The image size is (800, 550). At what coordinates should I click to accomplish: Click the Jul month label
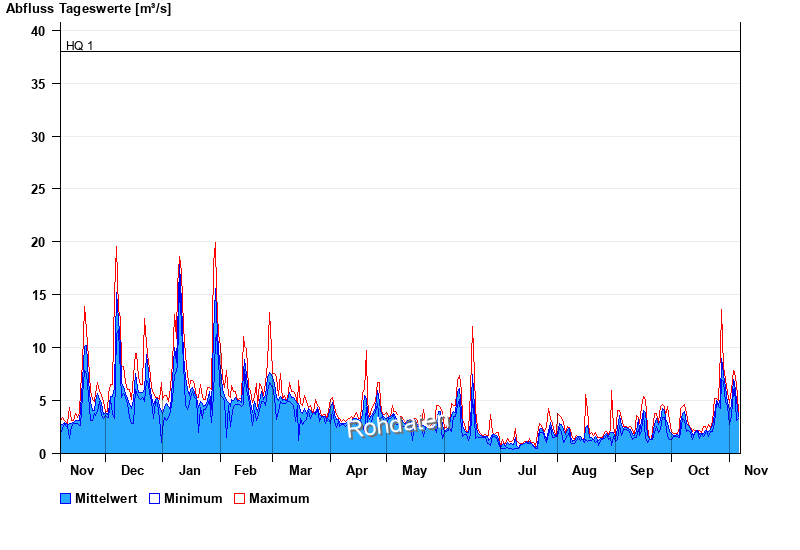point(526,471)
